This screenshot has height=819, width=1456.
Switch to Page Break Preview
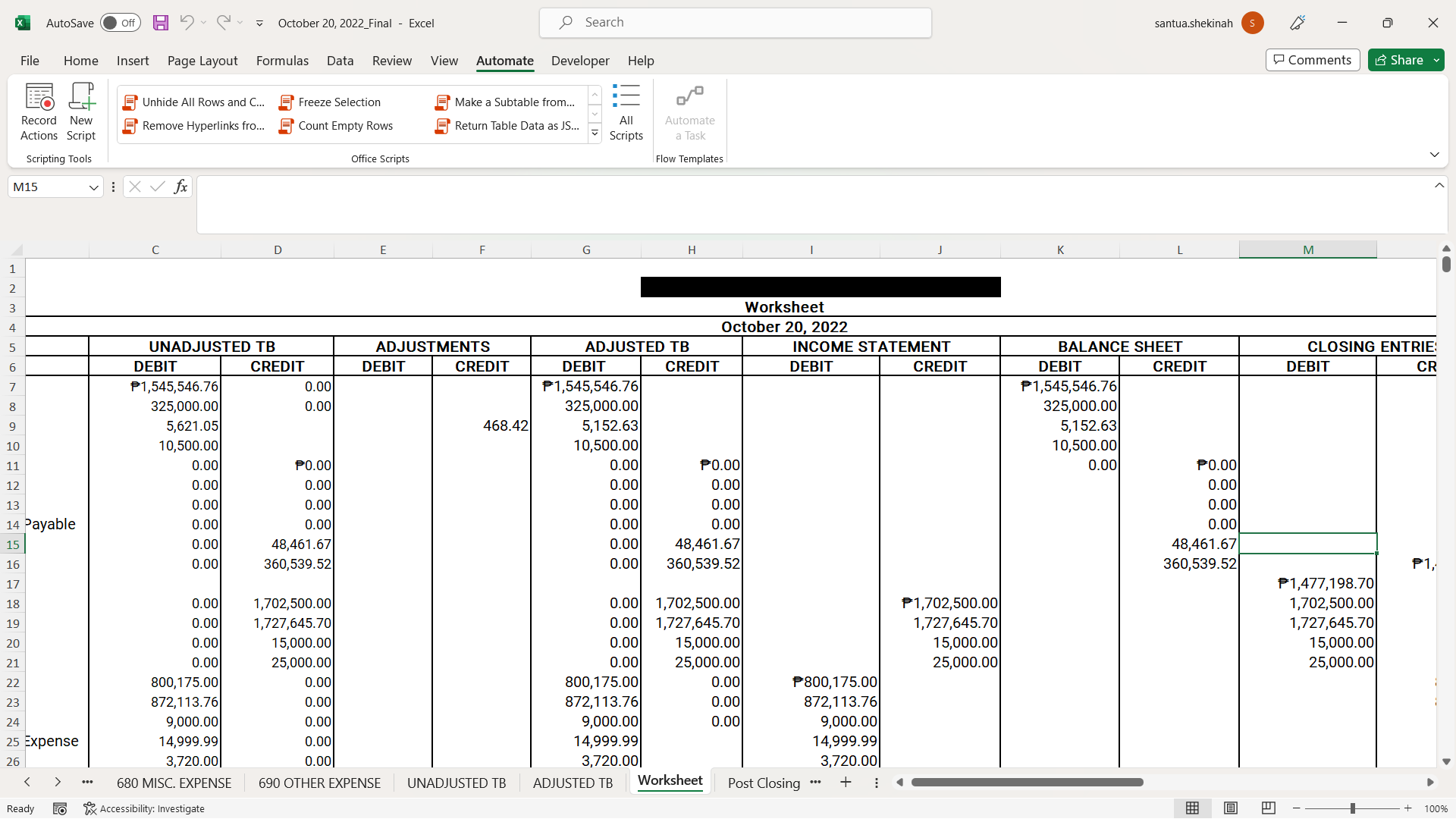pyautogui.click(x=1268, y=808)
